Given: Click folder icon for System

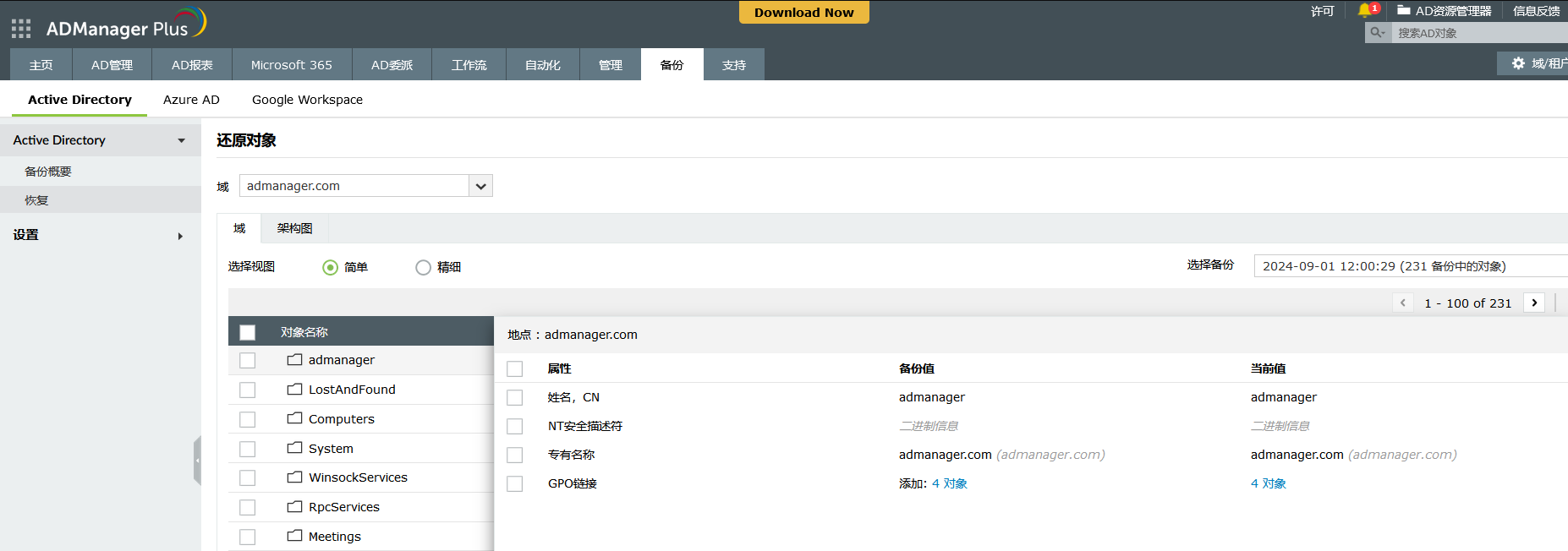Looking at the screenshot, I should click(x=294, y=448).
